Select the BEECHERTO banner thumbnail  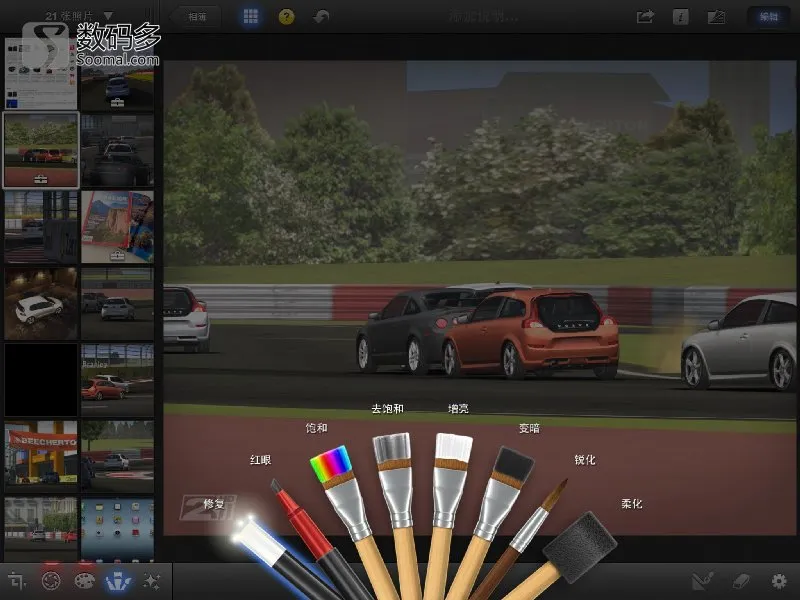[x=41, y=456]
